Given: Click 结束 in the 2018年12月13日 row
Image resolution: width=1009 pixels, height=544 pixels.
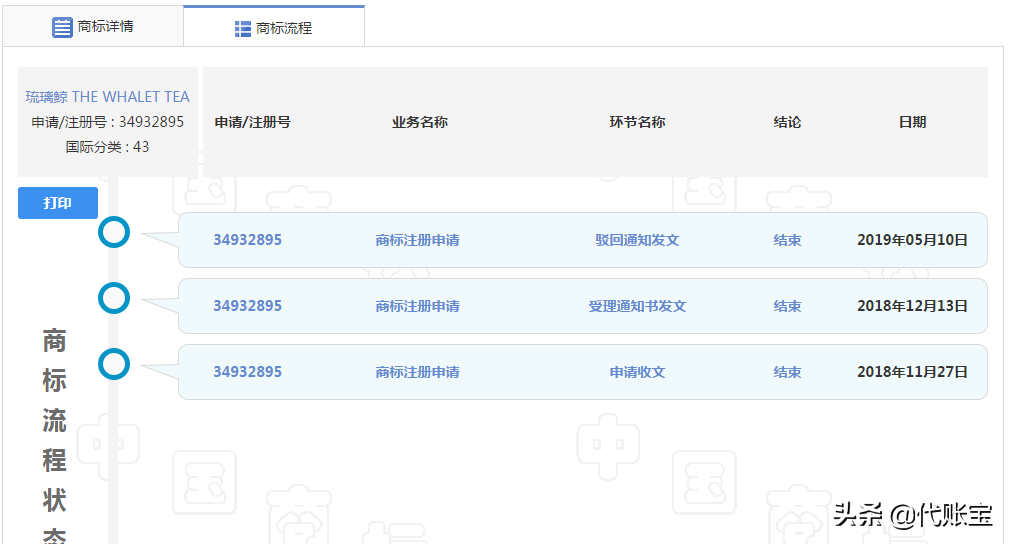Looking at the screenshot, I should tap(787, 306).
